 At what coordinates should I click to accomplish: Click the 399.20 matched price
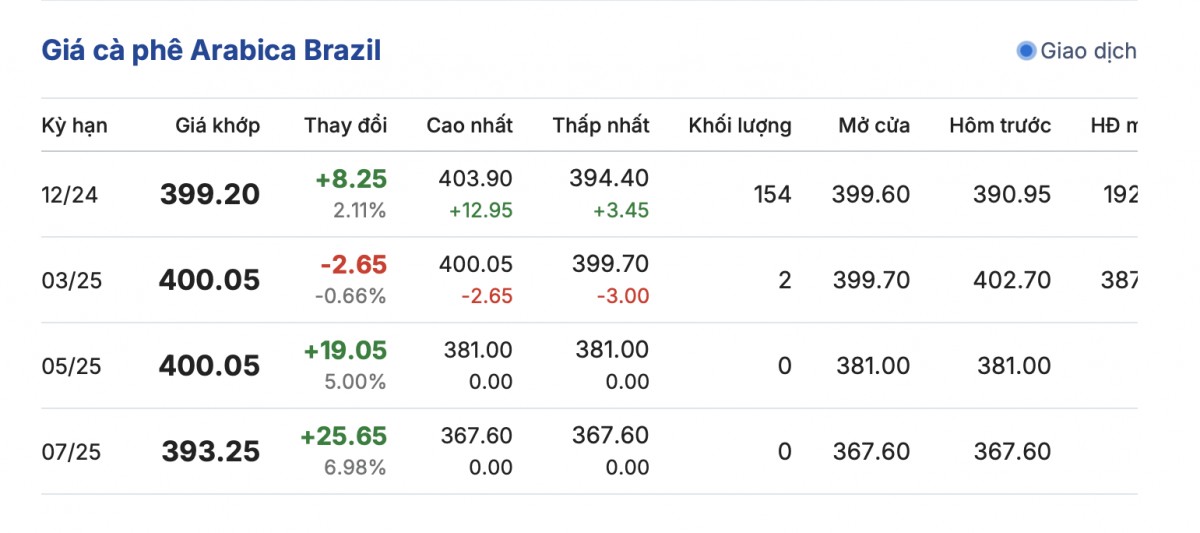point(210,195)
